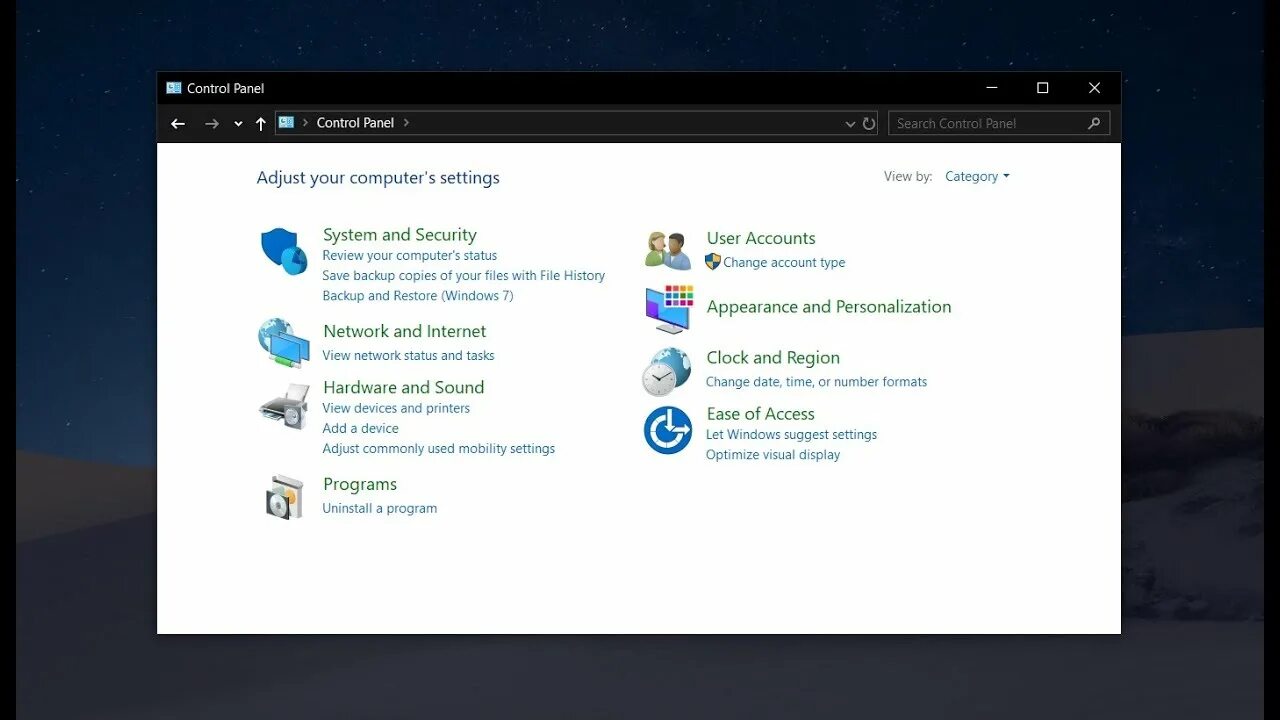
Task: Click the Control Panel icon in address bar
Action: point(287,122)
